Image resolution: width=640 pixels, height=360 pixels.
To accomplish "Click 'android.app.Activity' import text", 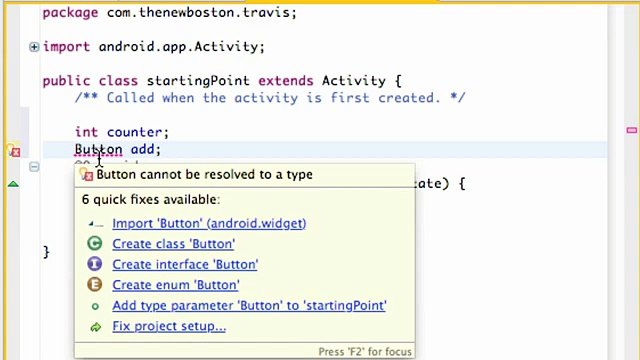I will (178, 47).
